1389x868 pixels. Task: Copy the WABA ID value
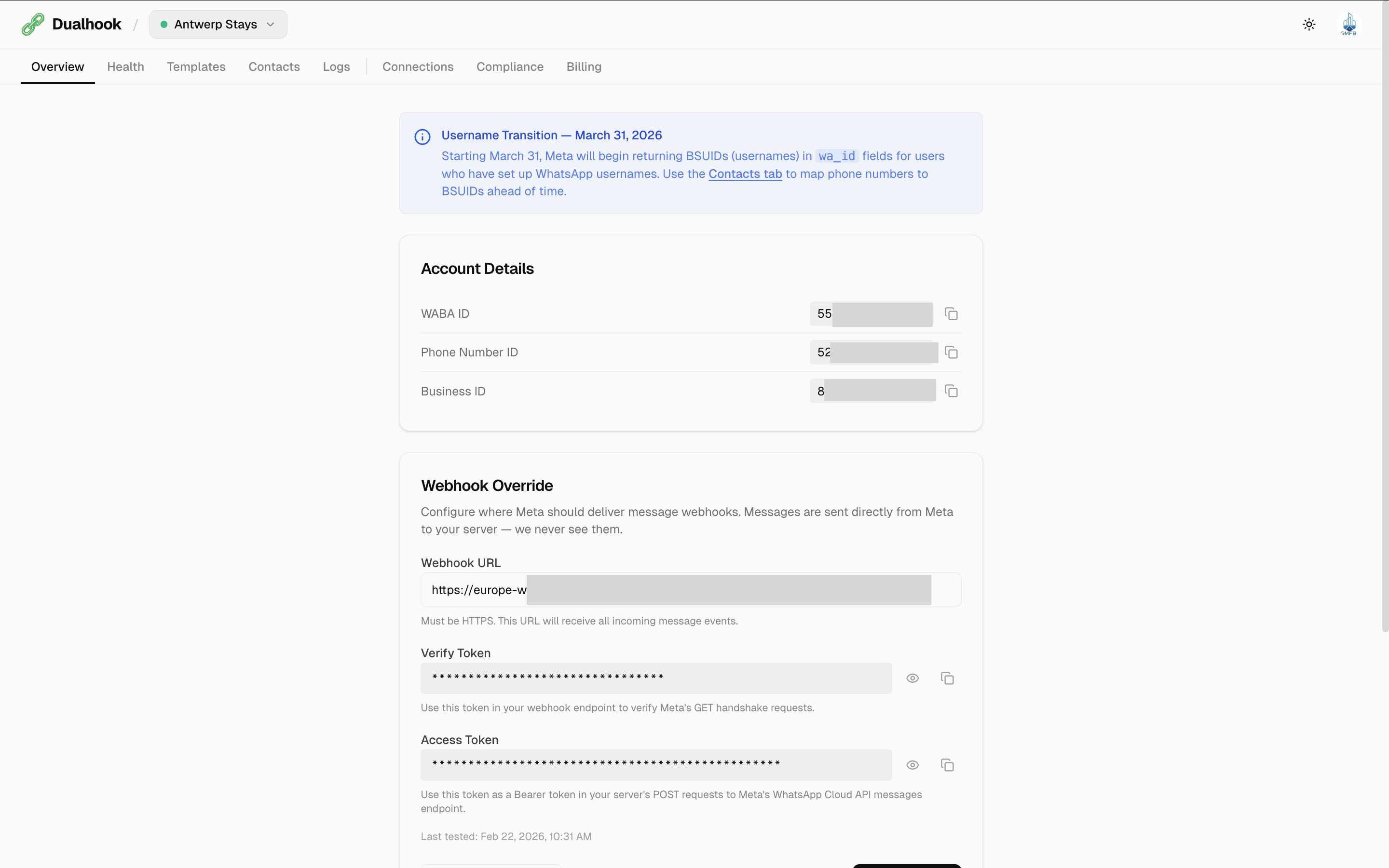pyautogui.click(x=951, y=314)
